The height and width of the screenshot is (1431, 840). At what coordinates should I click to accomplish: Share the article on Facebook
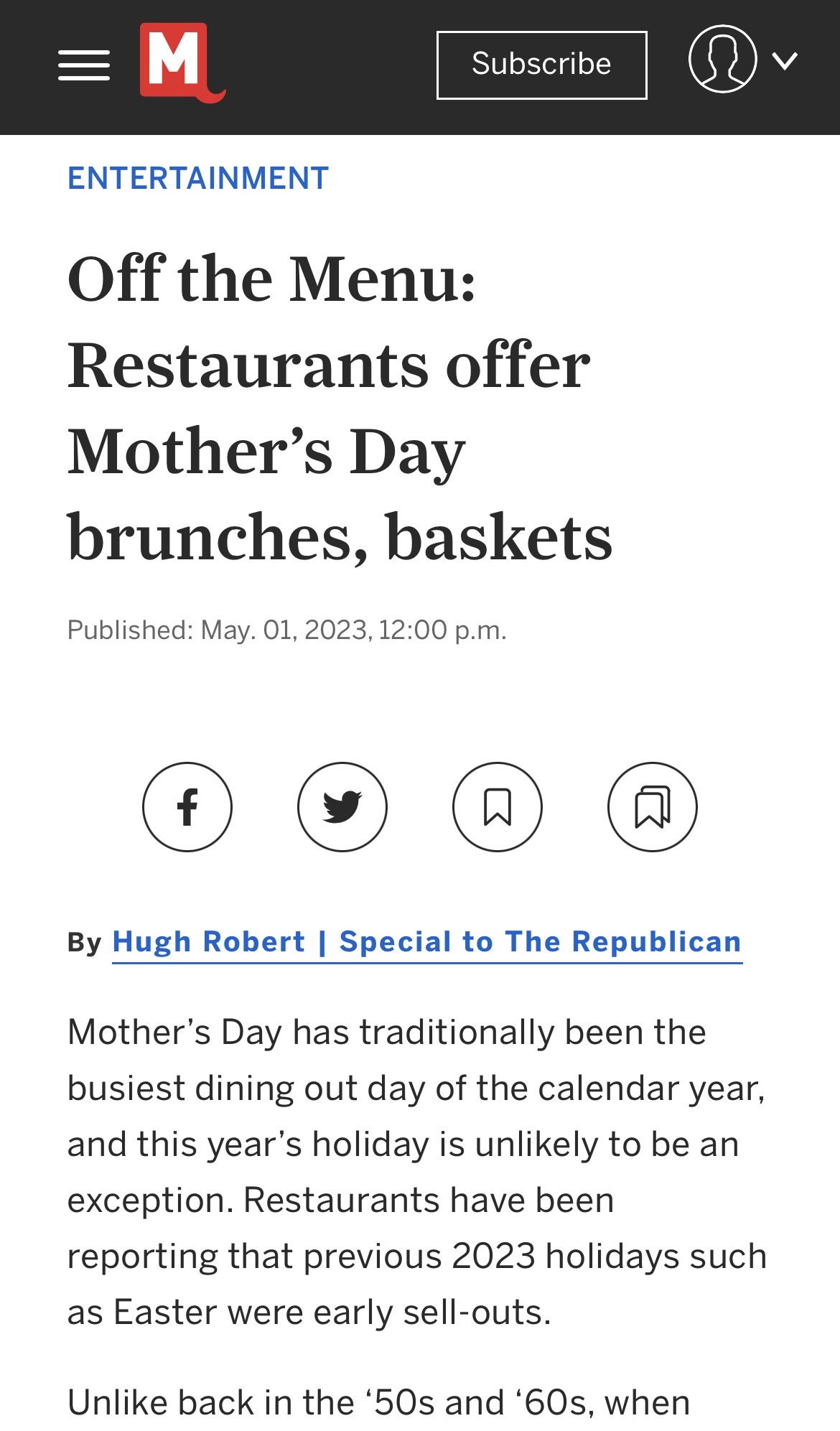(187, 806)
